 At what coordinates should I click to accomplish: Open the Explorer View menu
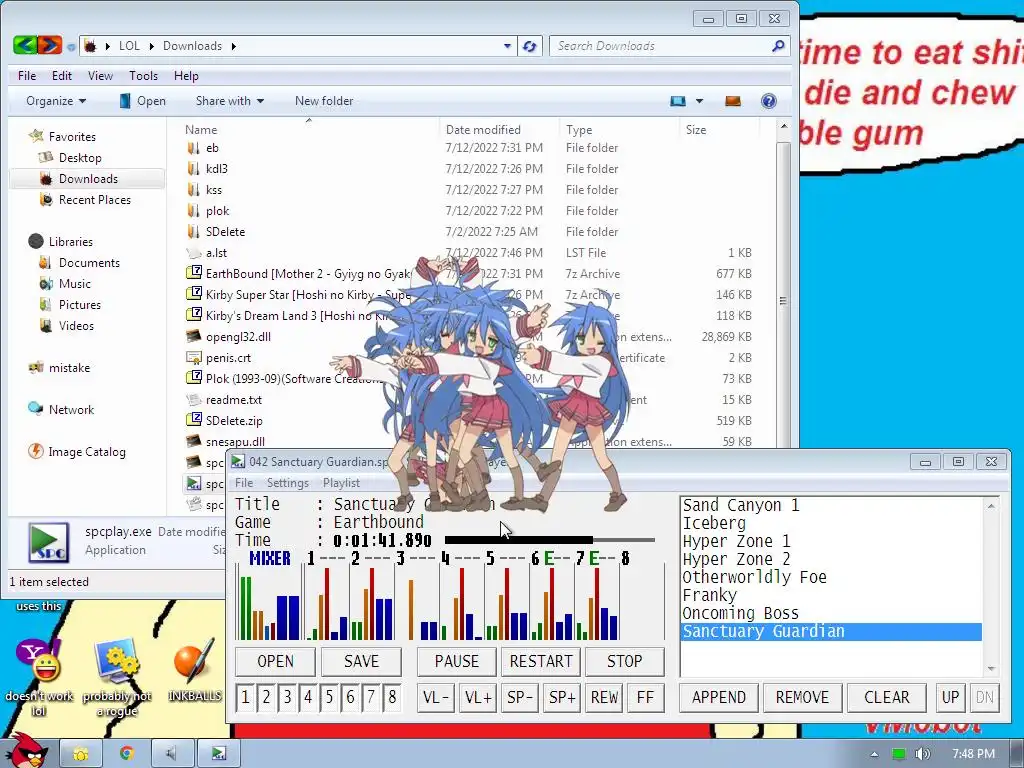coord(100,76)
